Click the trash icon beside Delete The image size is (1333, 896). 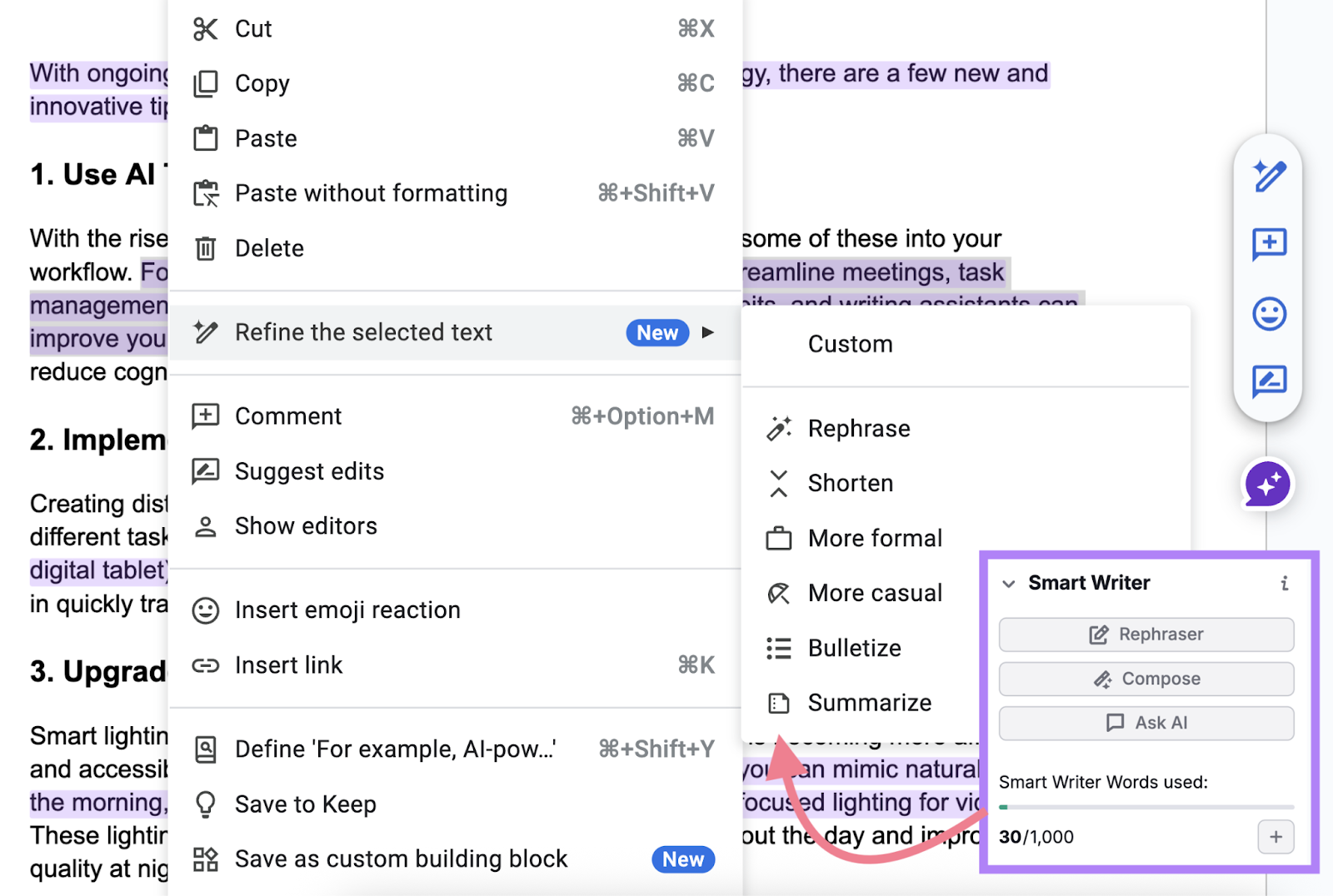[204, 247]
